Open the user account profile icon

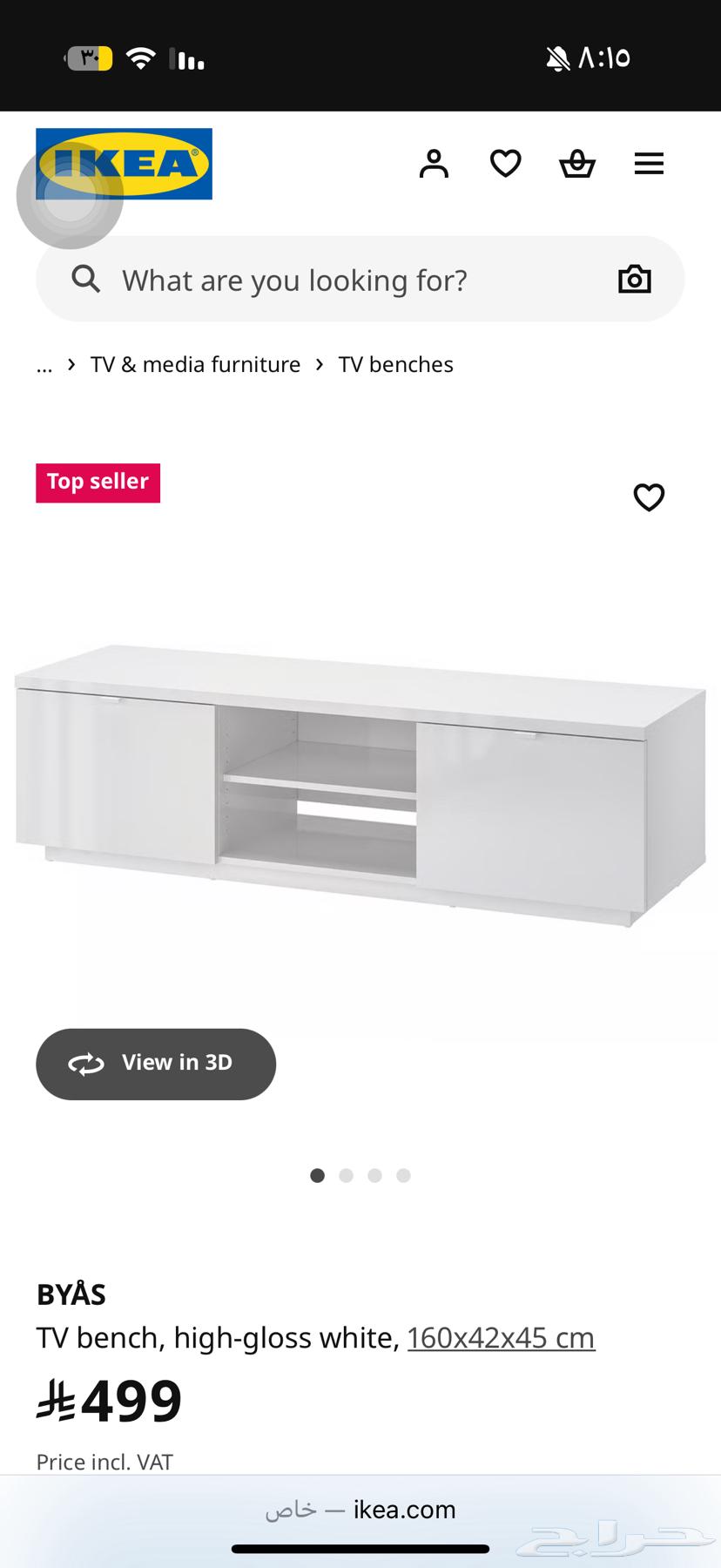click(434, 164)
